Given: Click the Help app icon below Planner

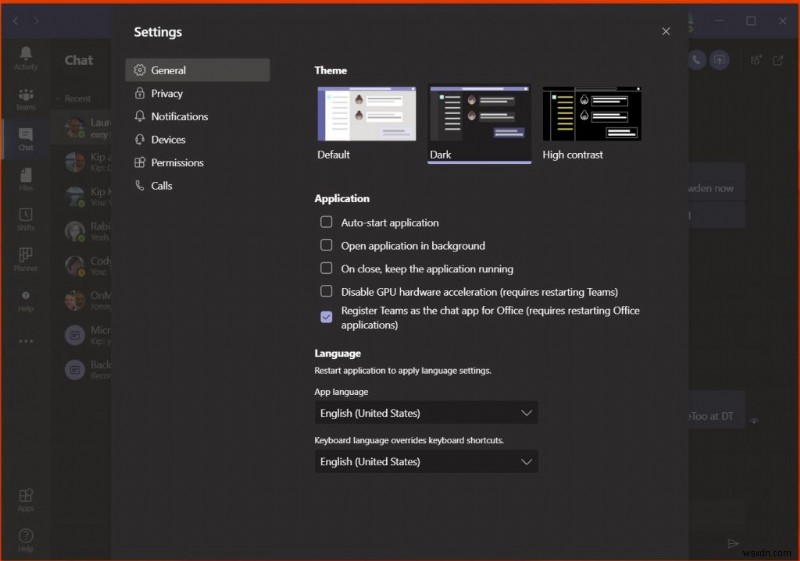Looking at the screenshot, I should (26, 300).
